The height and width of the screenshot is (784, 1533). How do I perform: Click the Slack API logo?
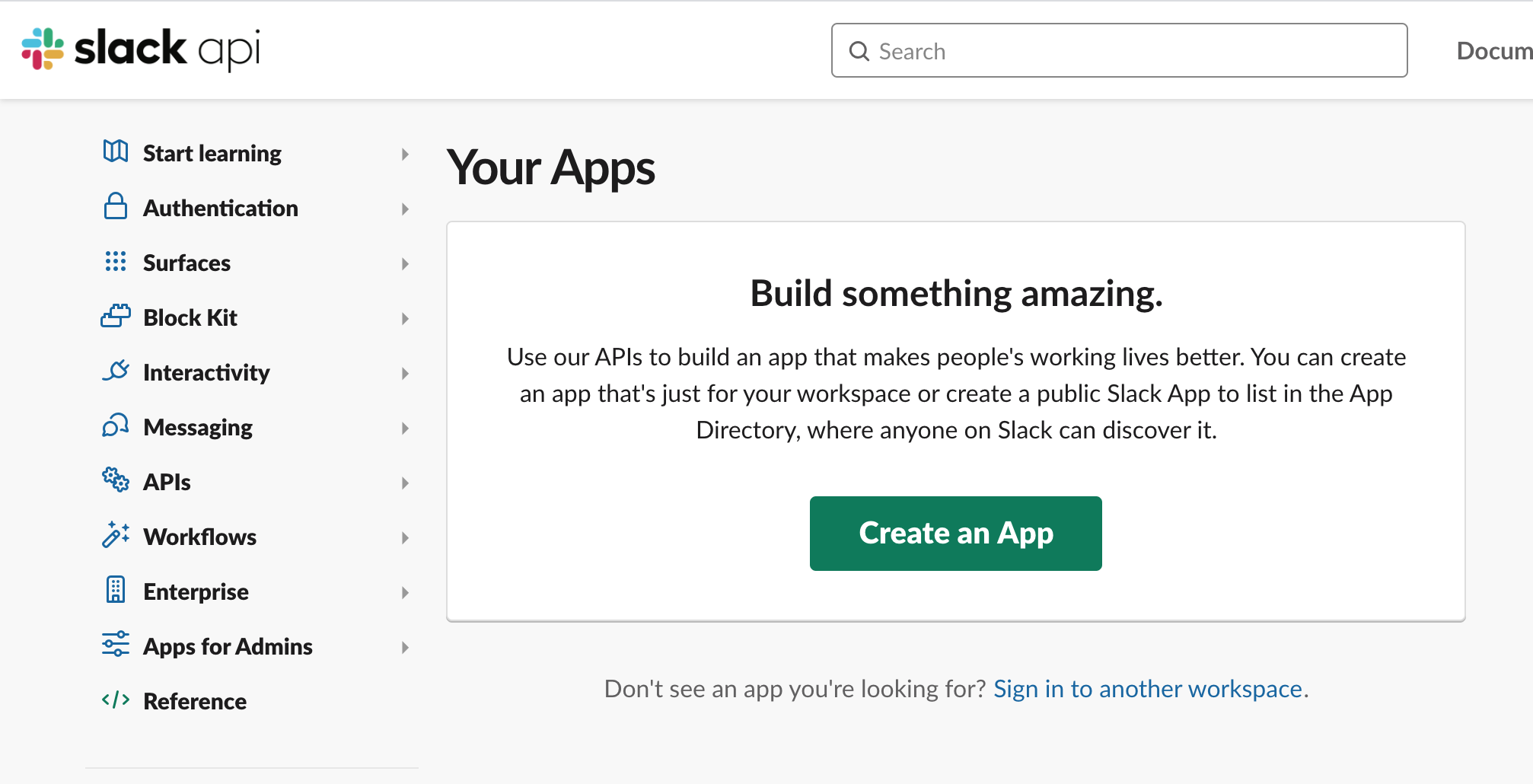[141, 49]
